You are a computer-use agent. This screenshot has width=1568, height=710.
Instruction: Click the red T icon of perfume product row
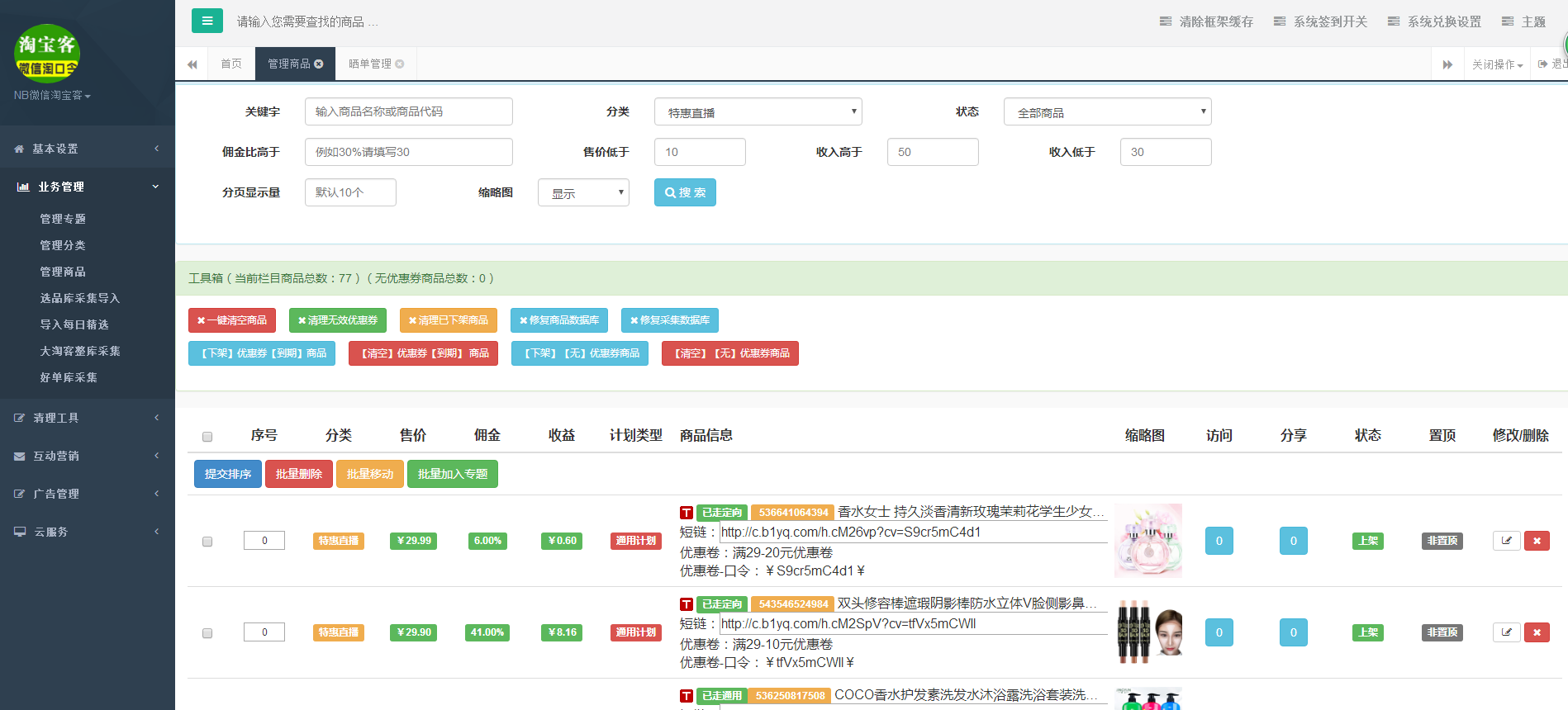(687, 513)
